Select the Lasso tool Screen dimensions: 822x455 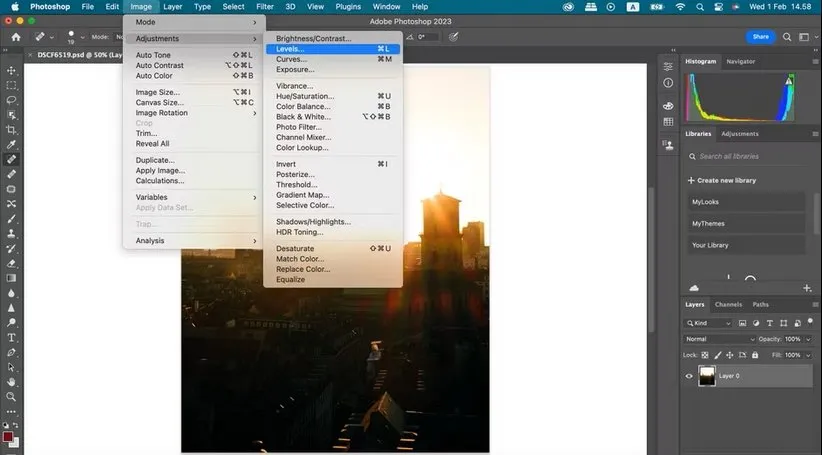pyautogui.click(x=12, y=100)
